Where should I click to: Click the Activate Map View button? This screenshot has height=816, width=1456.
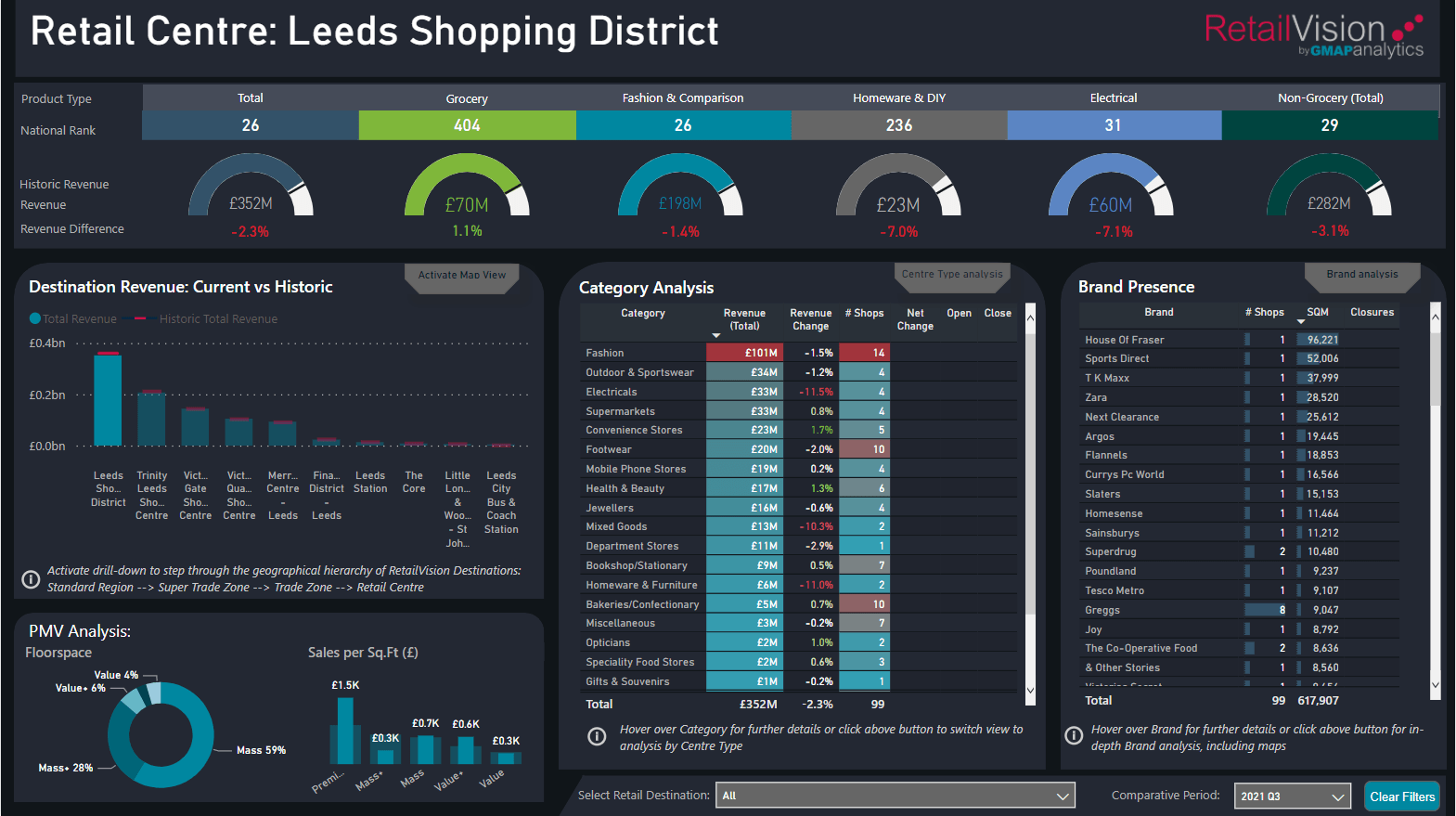click(x=462, y=277)
